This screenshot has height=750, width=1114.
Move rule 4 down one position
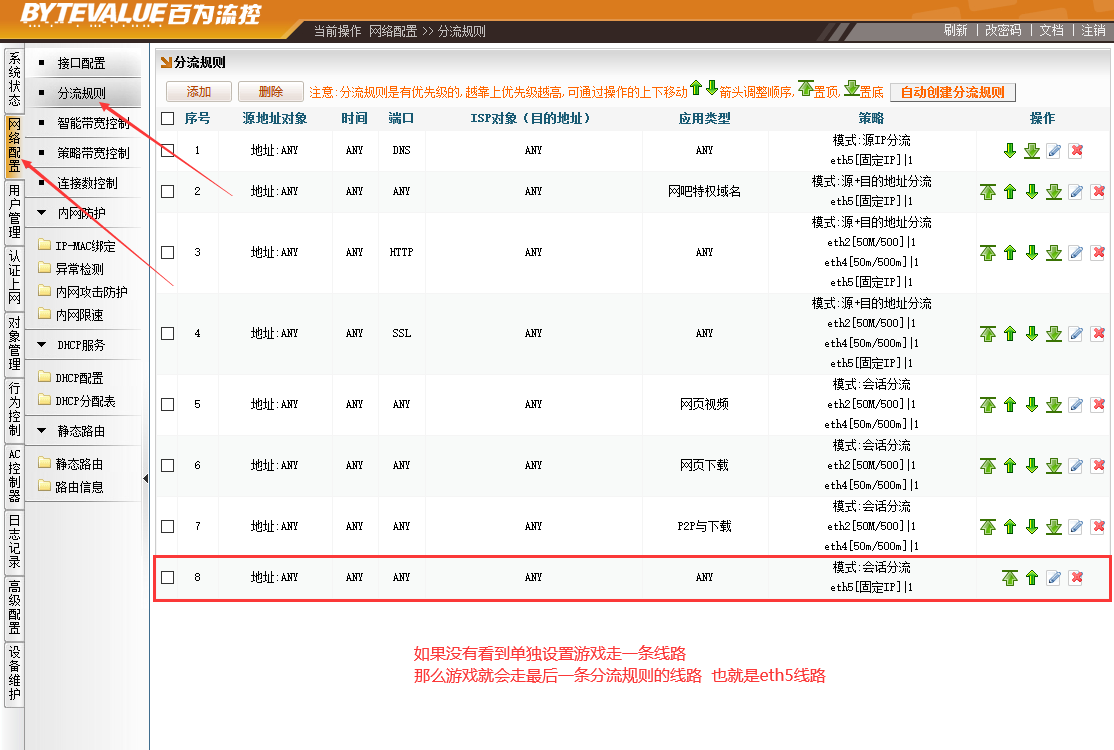tap(1032, 334)
